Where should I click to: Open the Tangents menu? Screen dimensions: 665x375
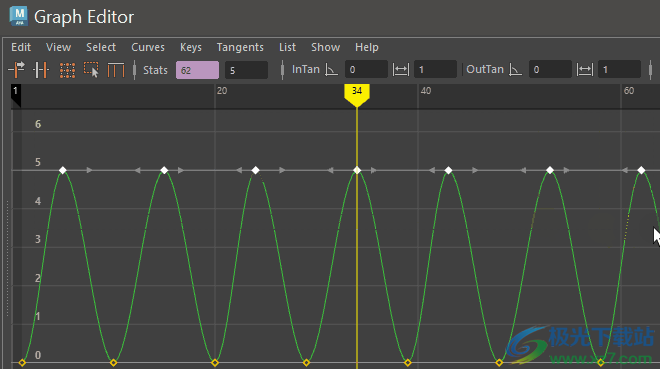tap(240, 47)
